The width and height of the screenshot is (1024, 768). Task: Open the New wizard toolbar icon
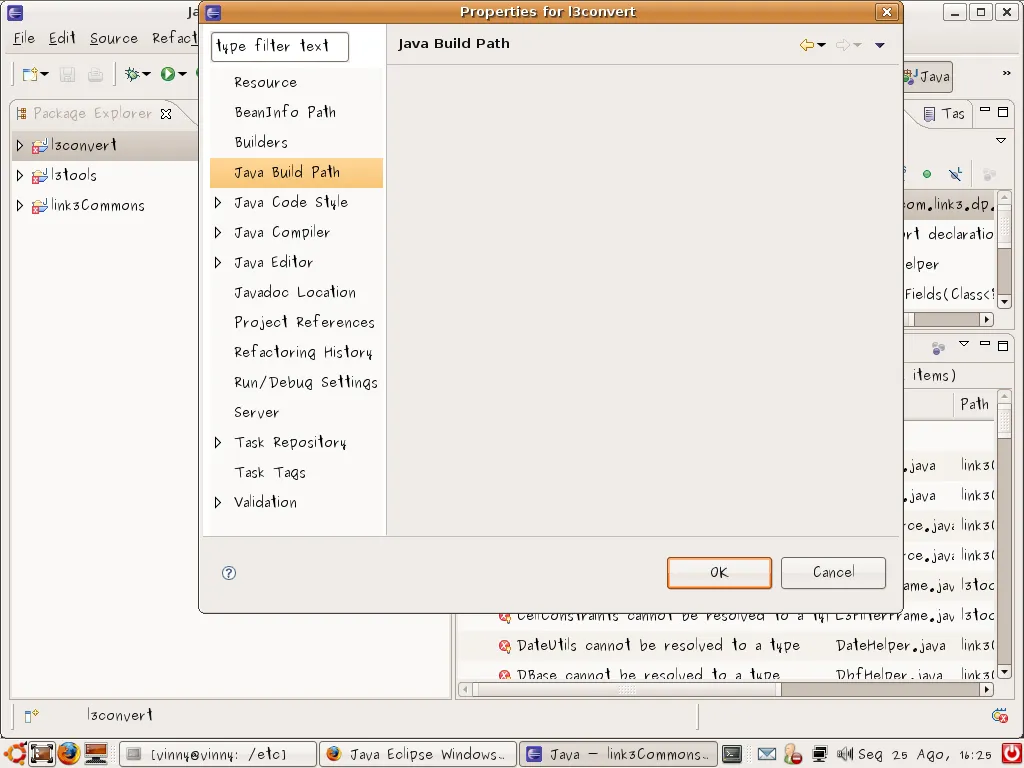29,74
